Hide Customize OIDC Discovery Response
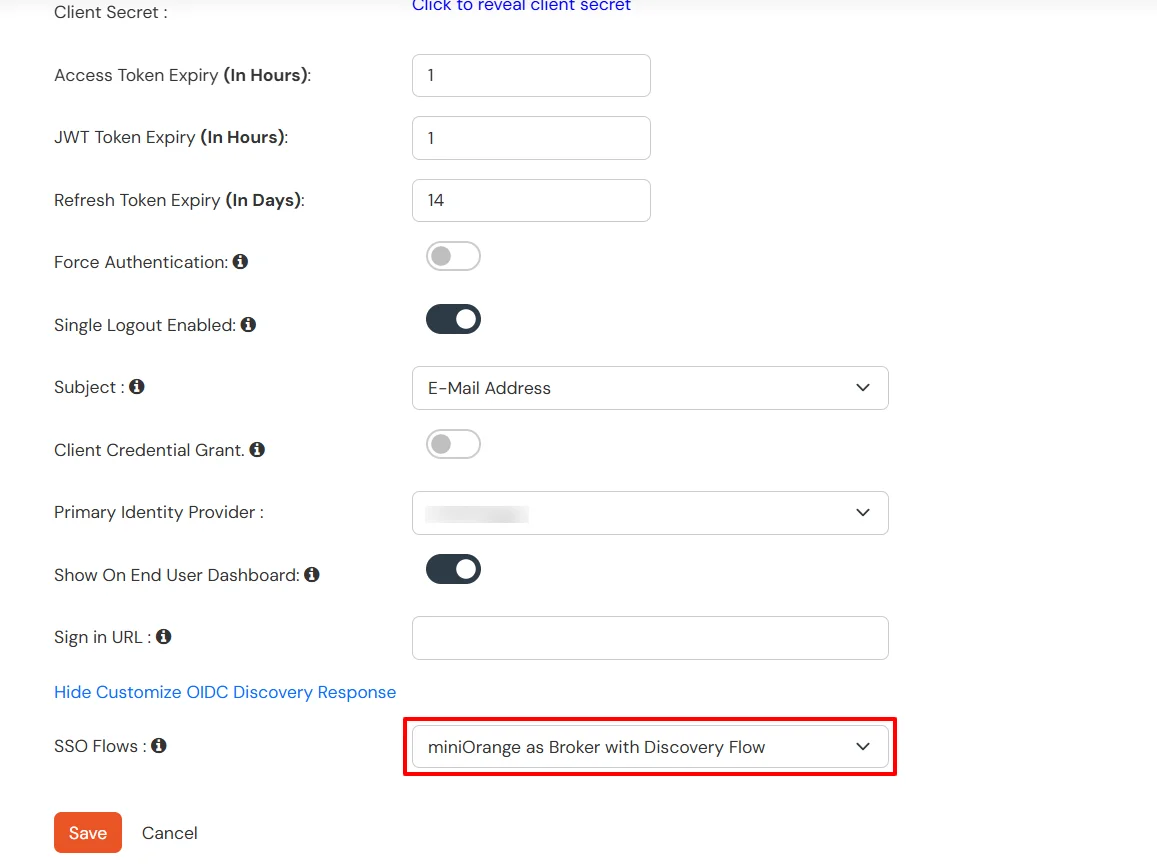Screen dimensions: 1157x867 coord(225,691)
